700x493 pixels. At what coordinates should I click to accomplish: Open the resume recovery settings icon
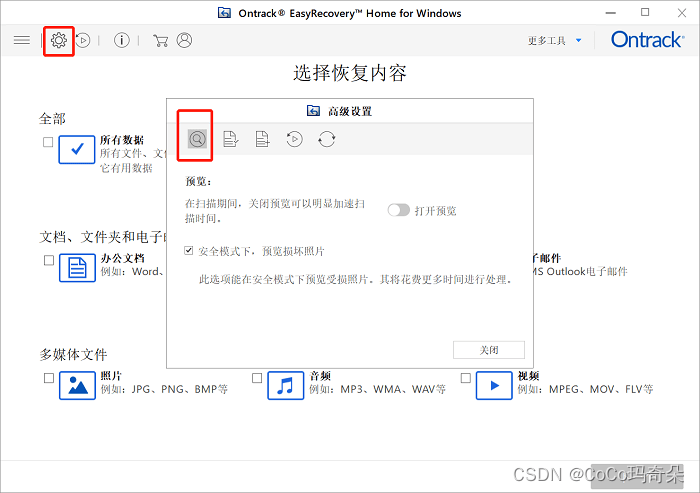click(x=294, y=139)
